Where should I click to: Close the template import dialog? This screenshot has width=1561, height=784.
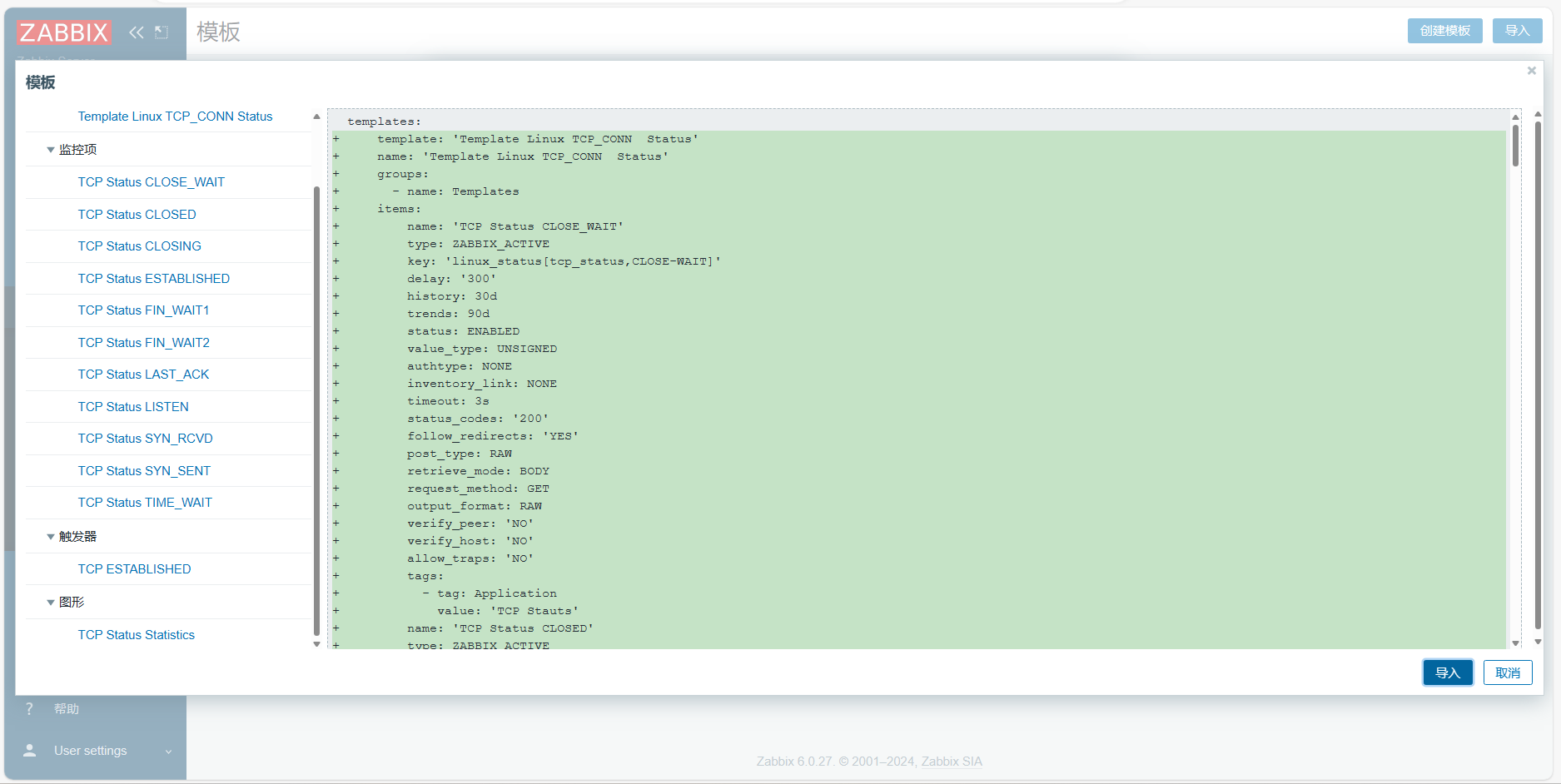[1531, 71]
